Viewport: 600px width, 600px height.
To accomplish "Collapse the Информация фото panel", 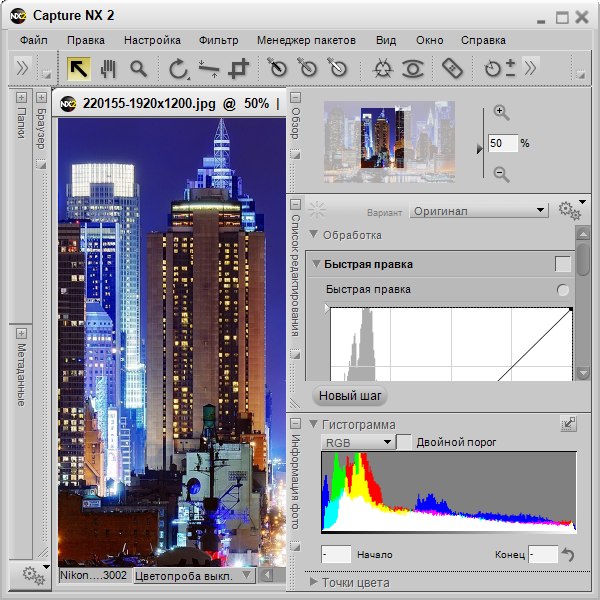I will [295, 423].
